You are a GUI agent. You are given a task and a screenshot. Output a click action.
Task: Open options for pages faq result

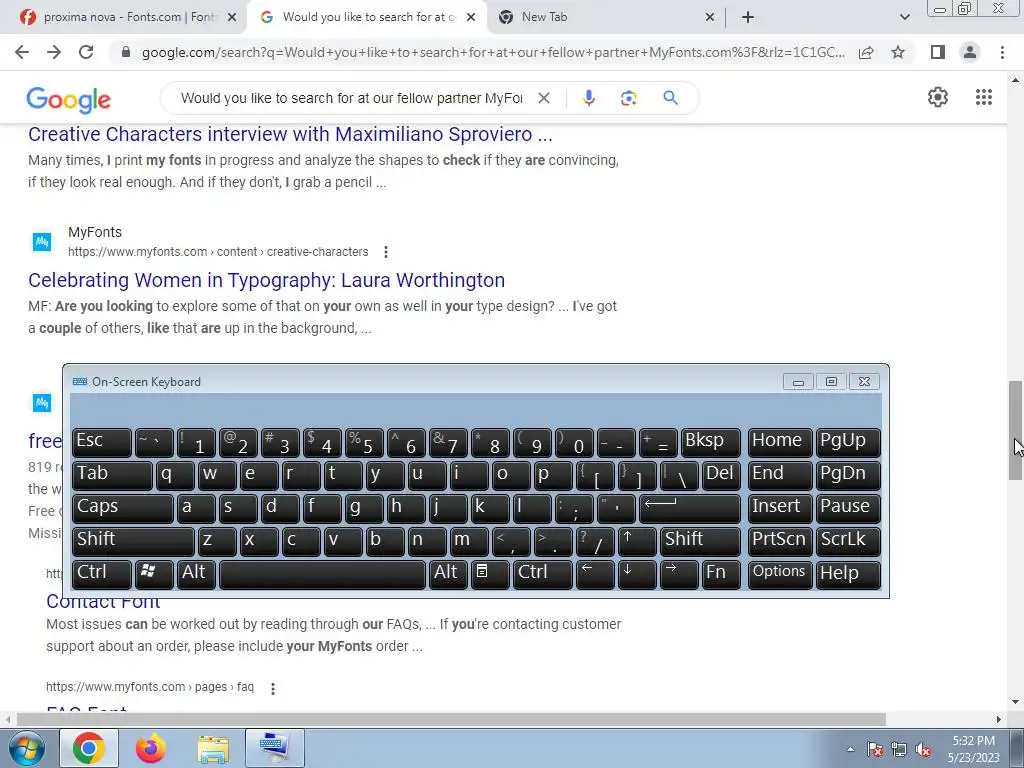pyautogui.click(x=273, y=688)
